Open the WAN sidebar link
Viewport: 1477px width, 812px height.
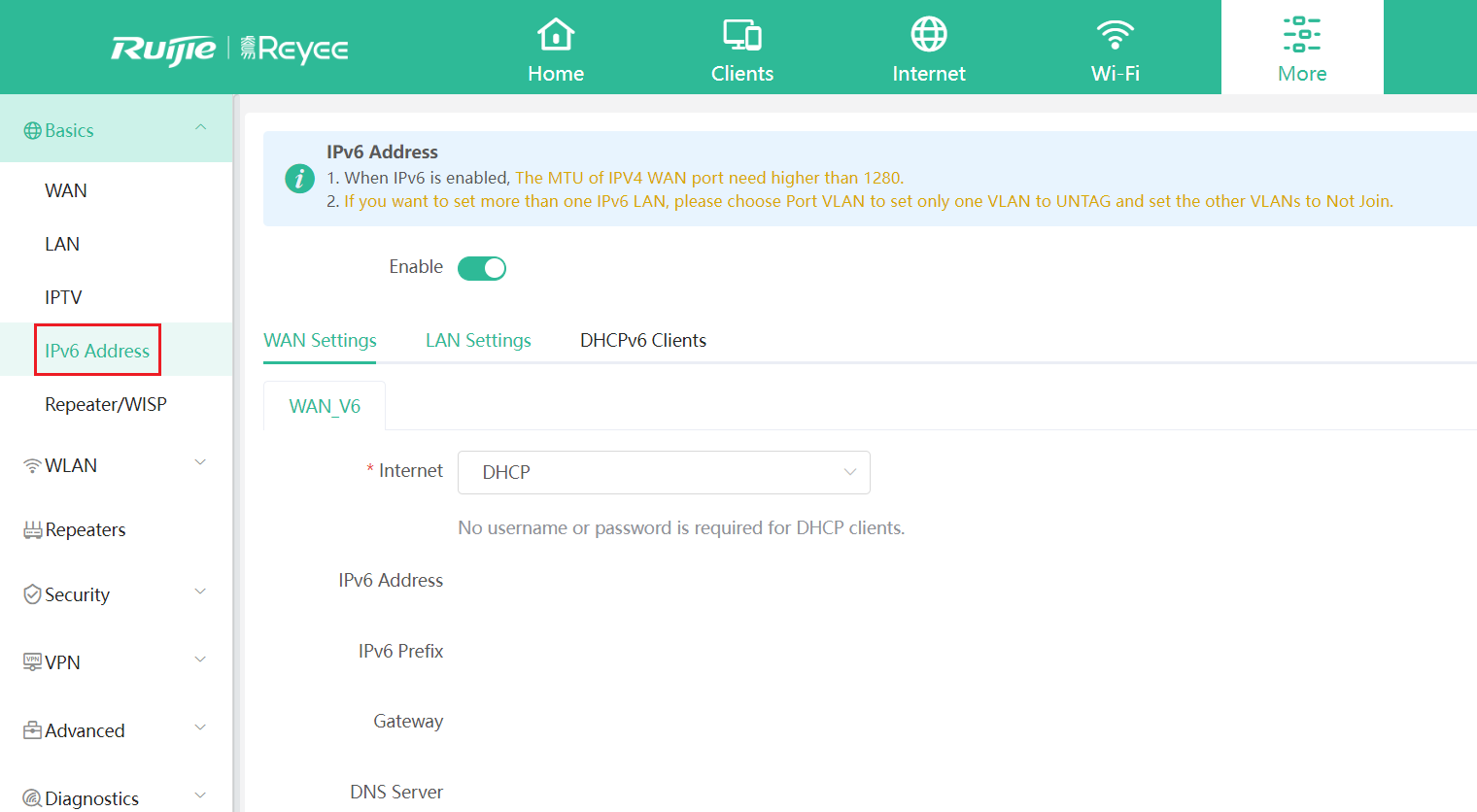click(x=66, y=191)
